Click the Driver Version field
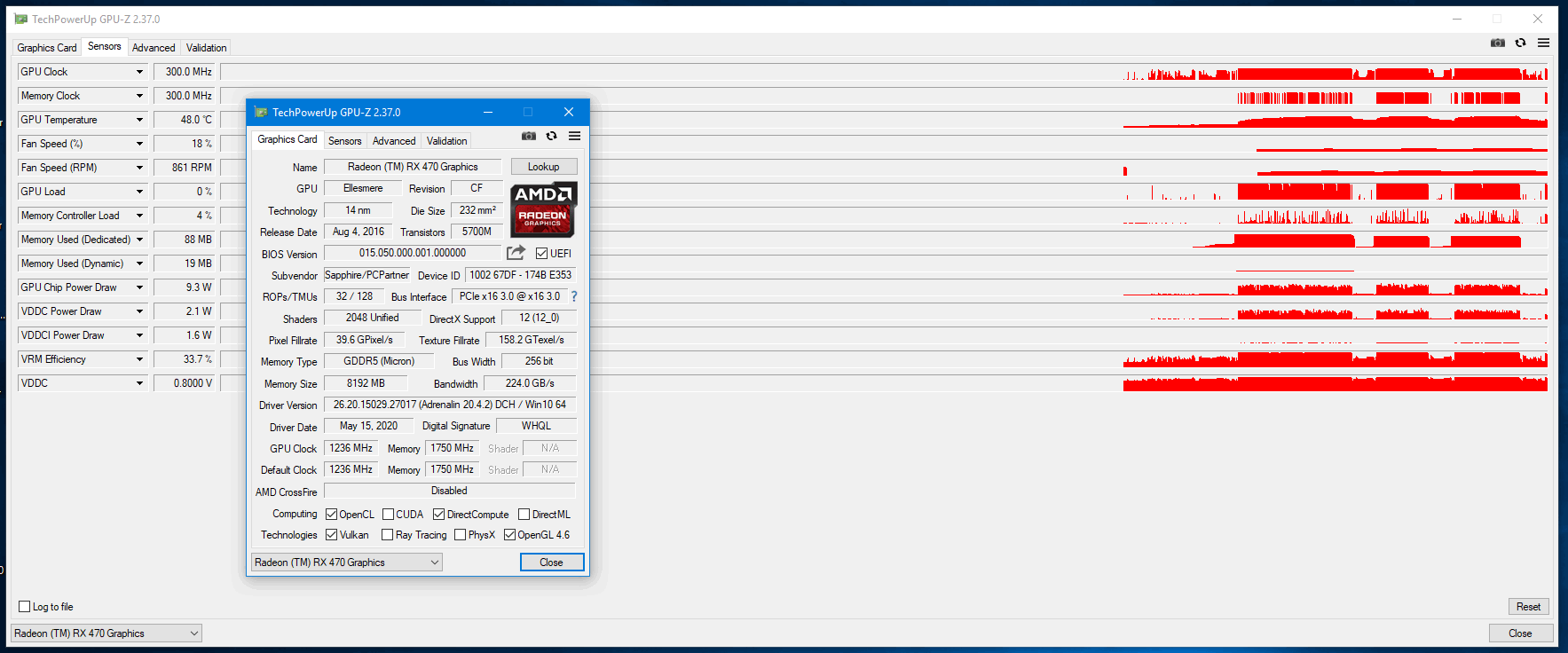Viewport: 1568px width, 653px height. [x=450, y=405]
